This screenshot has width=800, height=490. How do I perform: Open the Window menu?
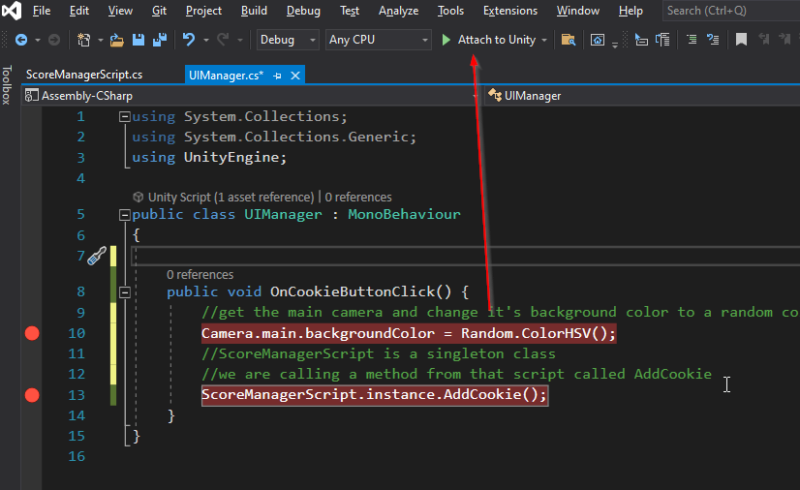[x=578, y=11]
